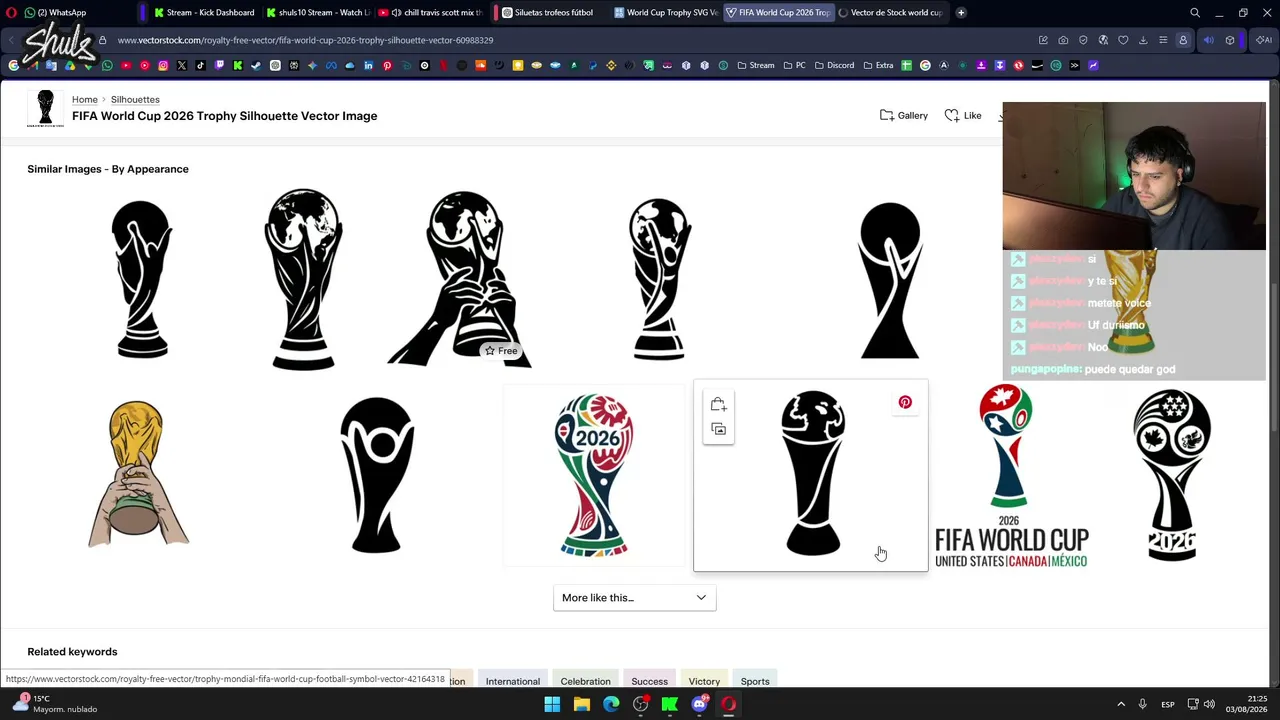This screenshot has width=1280, height=720.
Task: Switch to Vector de Stock world cup tab
Action: [892, 13]
